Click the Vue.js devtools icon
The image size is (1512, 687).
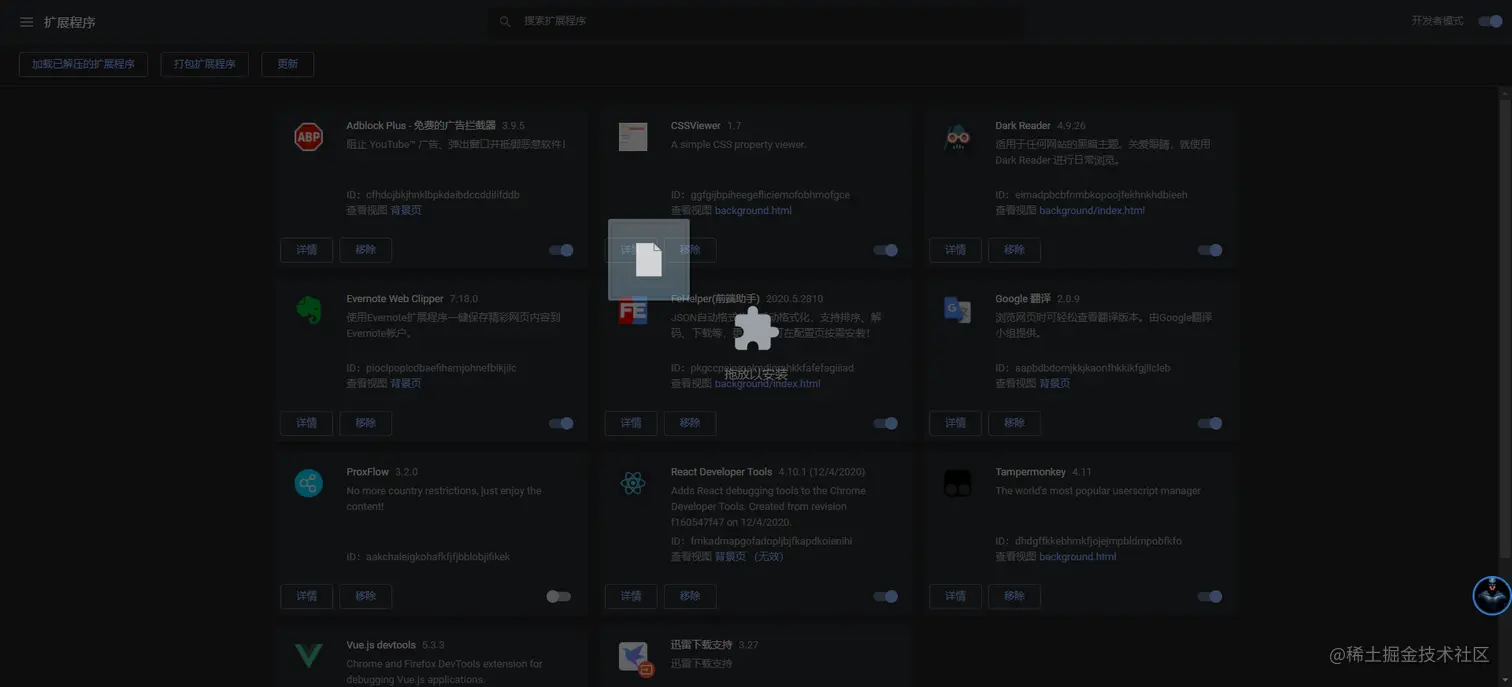pyautogui.click(x=309, y=656)
